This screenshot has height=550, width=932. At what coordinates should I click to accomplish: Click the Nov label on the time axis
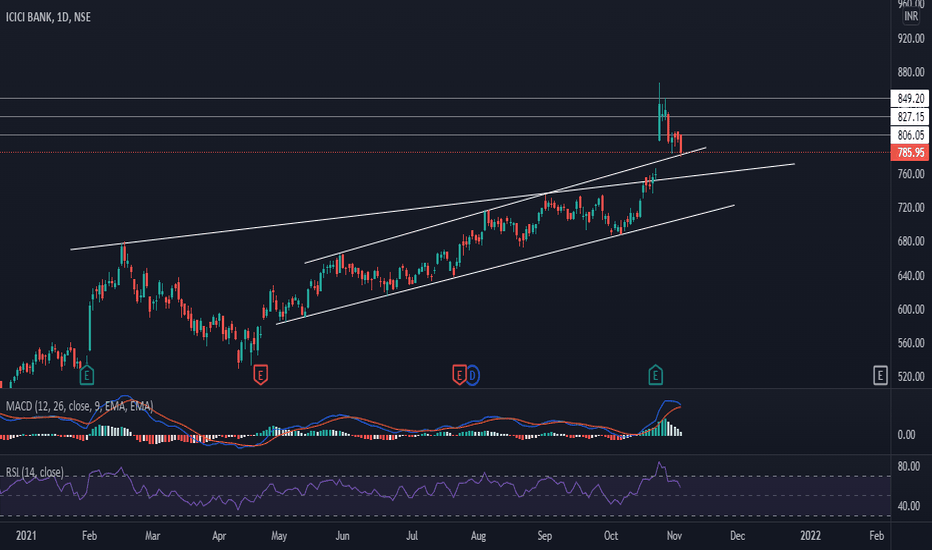pyautogui.click(x=674, y=536)
